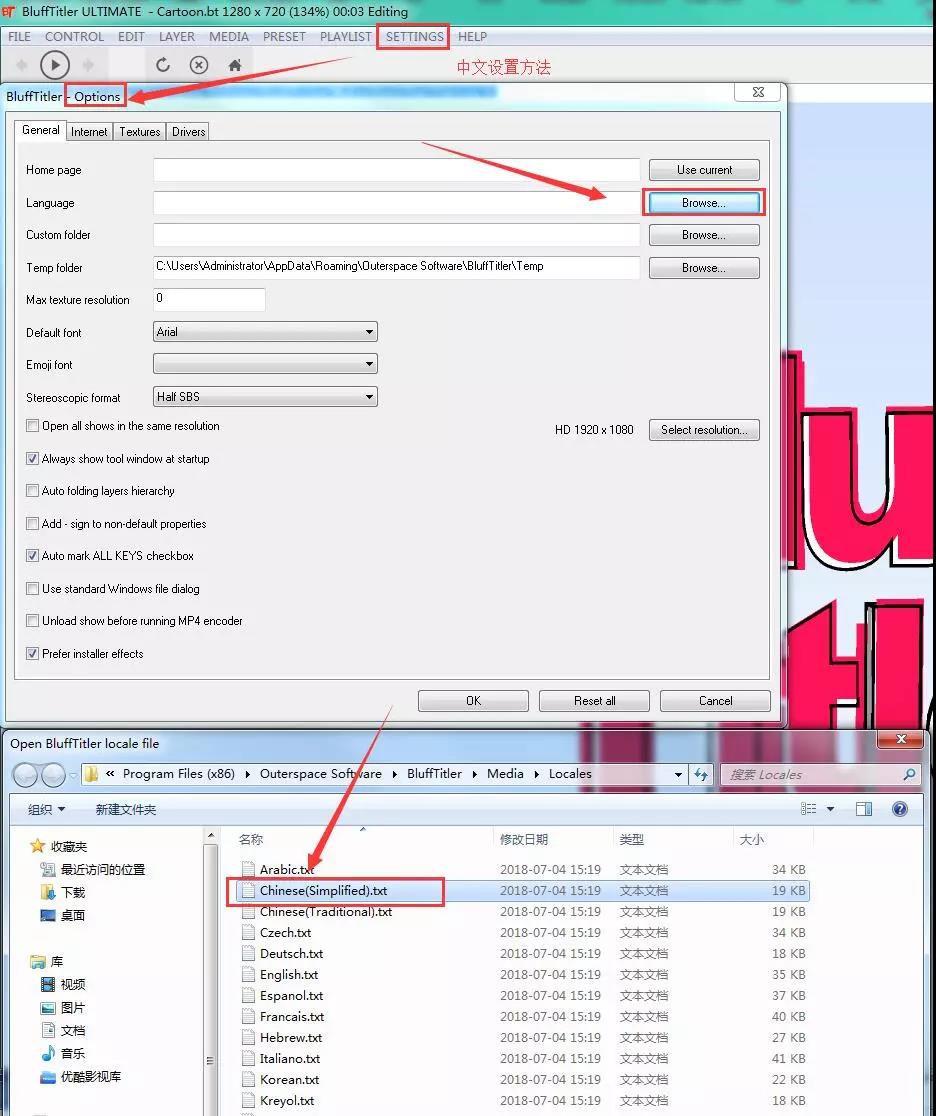Click the search magnifier icon in file dialog
Image resolution: width=936 pixels, height=1116 pixels.
coord(909,774)
